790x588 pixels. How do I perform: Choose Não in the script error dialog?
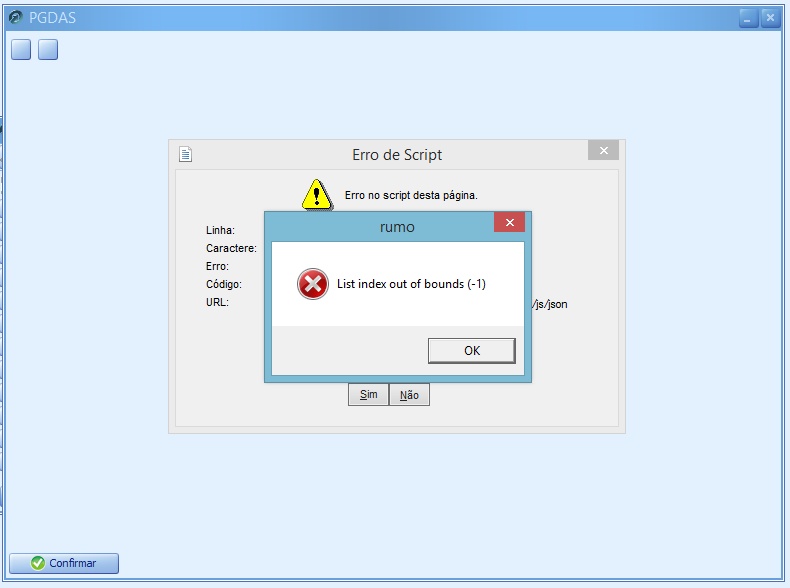click(x=409, y=395)
